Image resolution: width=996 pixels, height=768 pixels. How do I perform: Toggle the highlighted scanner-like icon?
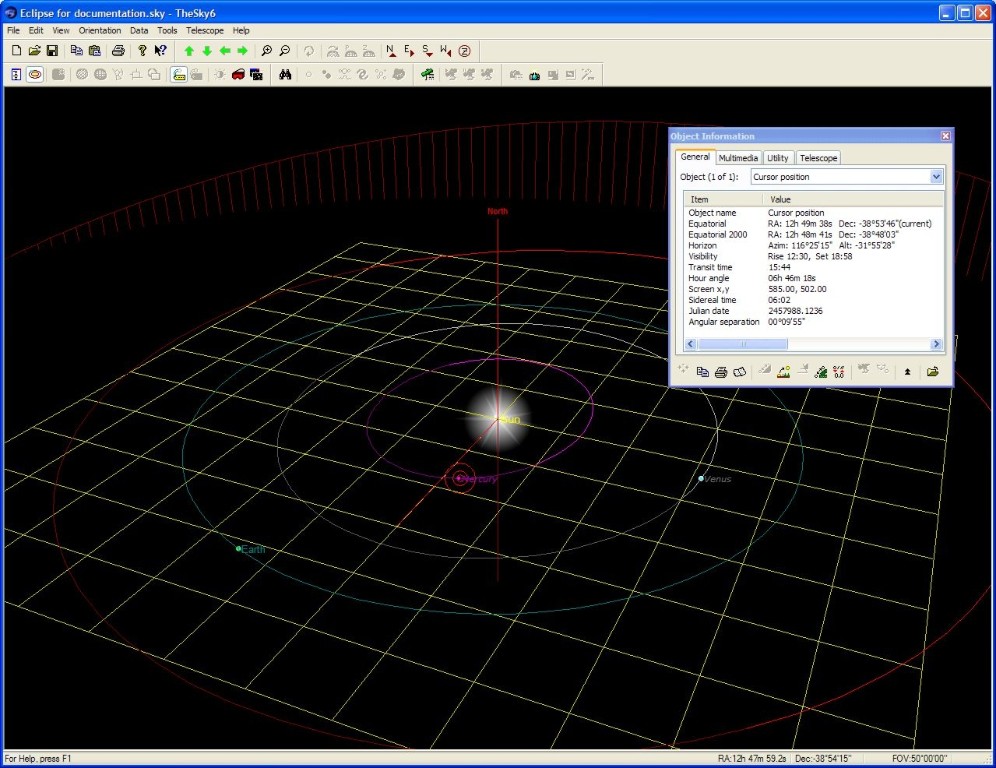(179, 74)
